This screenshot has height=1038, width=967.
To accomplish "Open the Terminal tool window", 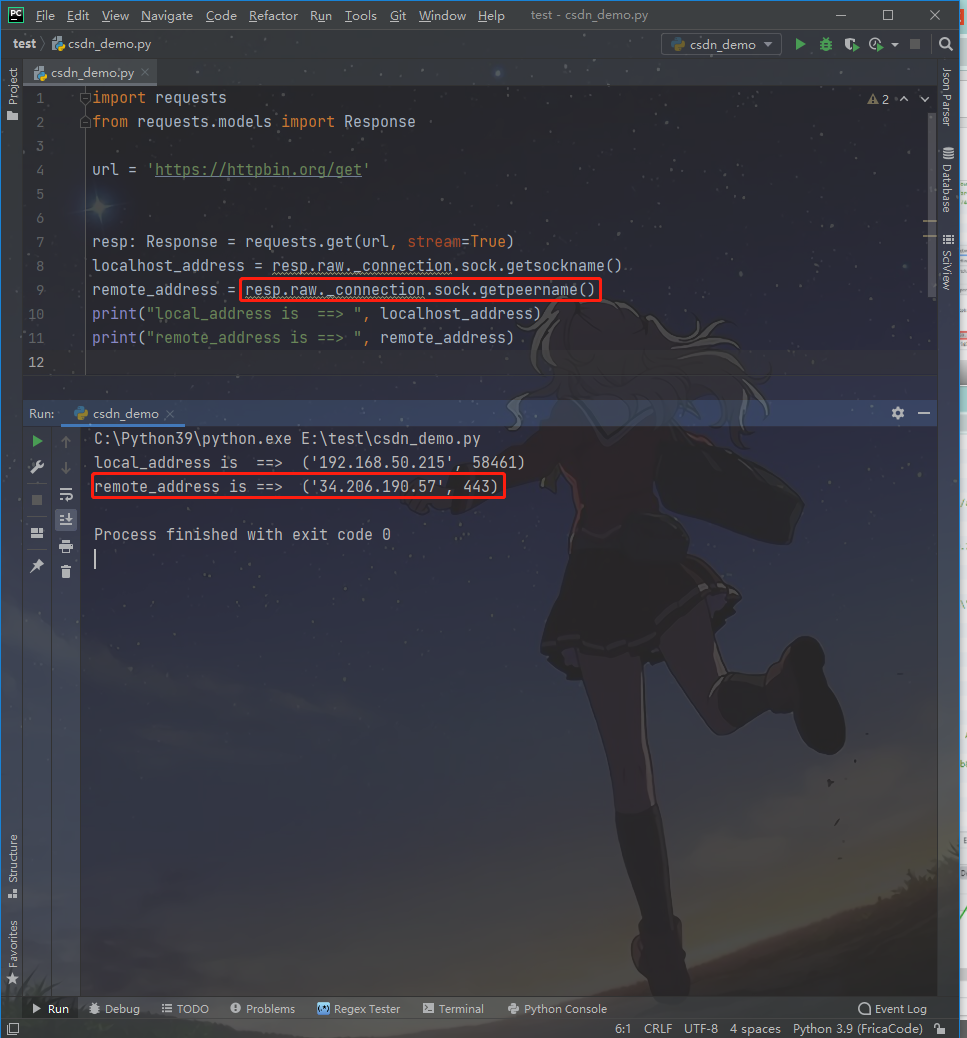I will (x=453, y=1009).
